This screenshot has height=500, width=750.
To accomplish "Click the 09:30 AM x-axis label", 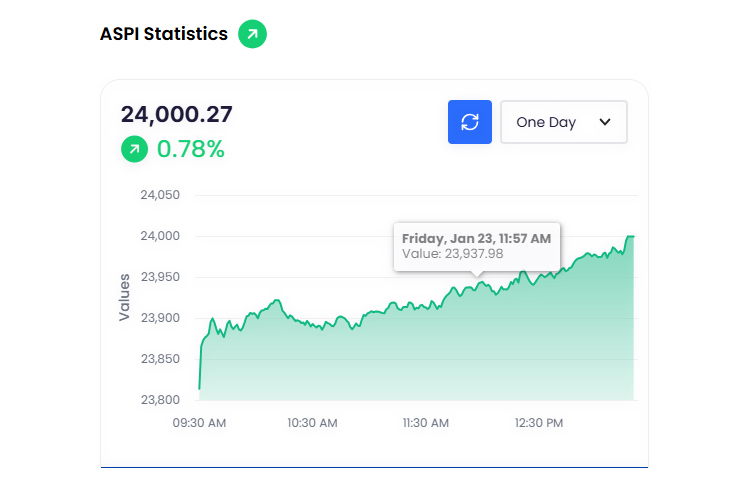I will click(199, 423).
